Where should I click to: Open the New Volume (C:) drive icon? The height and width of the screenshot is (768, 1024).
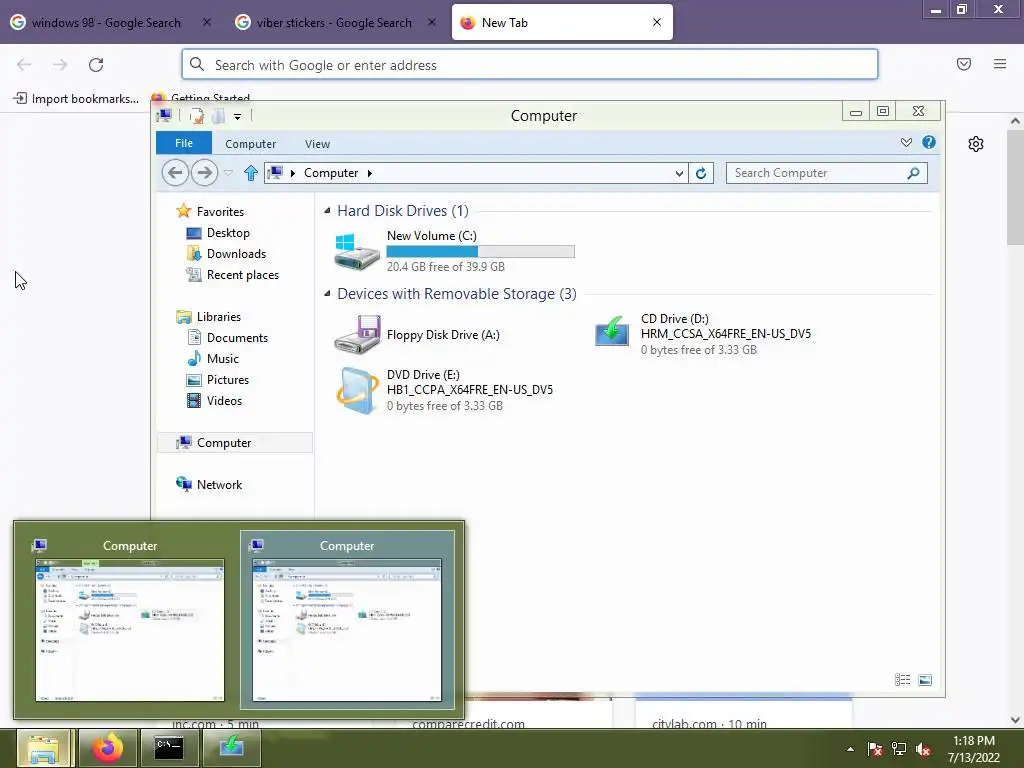point(357,252)
